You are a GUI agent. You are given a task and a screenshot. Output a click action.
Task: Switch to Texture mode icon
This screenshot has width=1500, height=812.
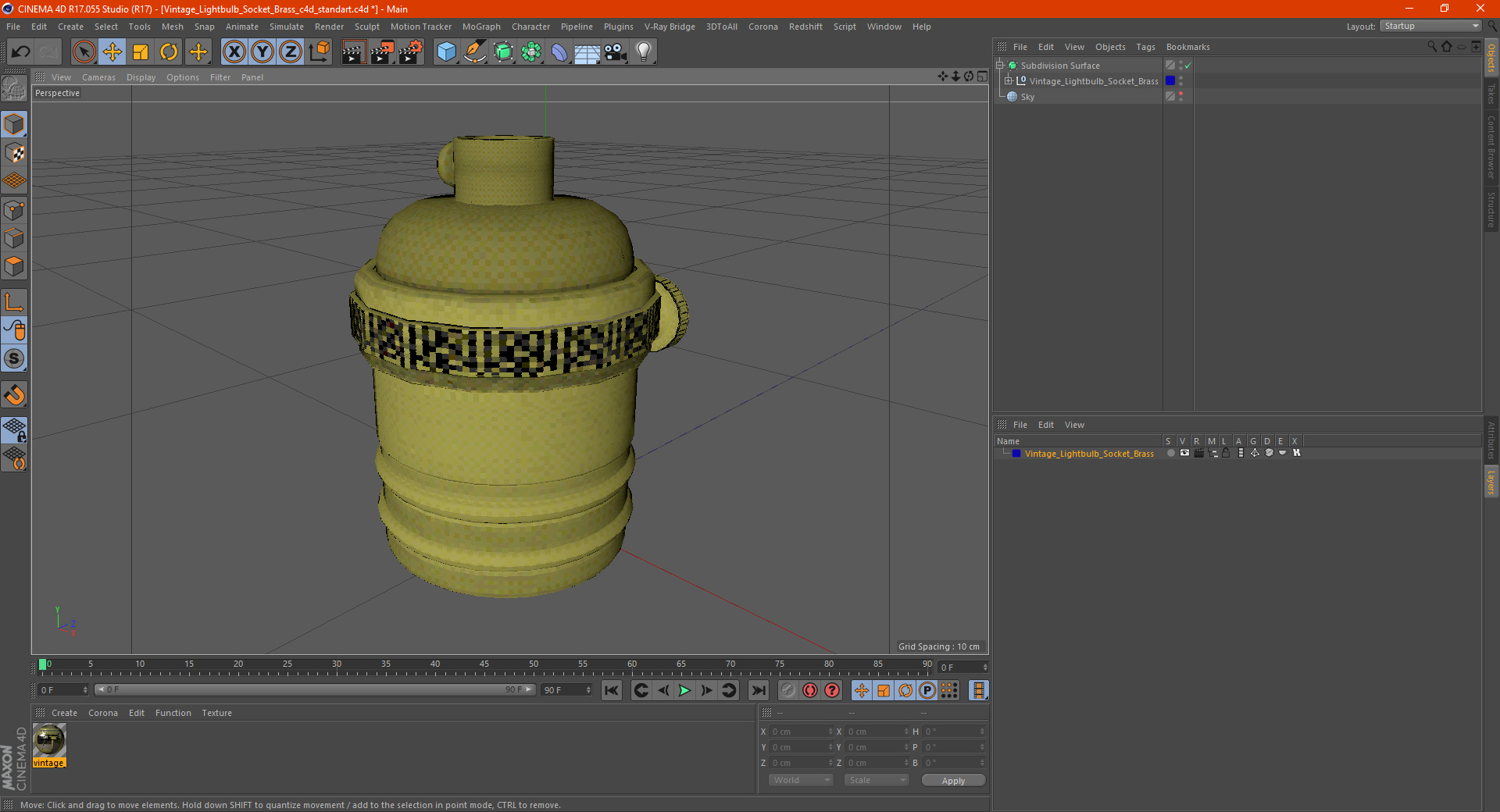[x=14, y=153]
